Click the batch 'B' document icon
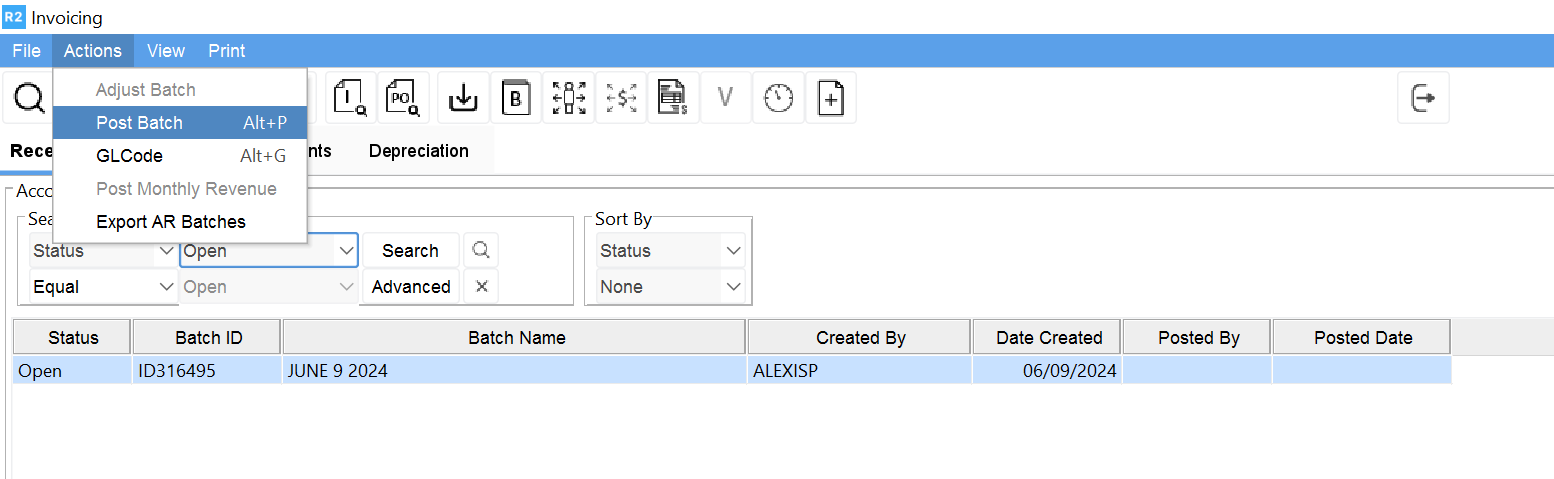Screen dimensions: 1554x479 pos(516,98)
